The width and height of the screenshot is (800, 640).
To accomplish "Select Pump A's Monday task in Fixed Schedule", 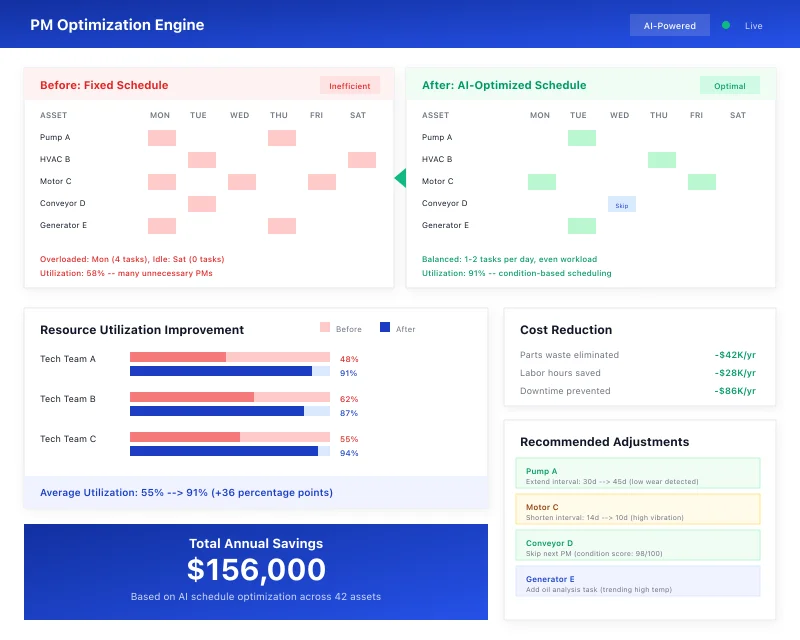I will (162, 138).
